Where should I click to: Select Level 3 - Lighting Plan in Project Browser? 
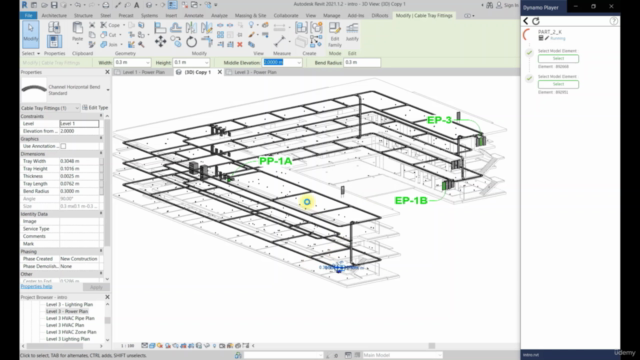(69, 304)
